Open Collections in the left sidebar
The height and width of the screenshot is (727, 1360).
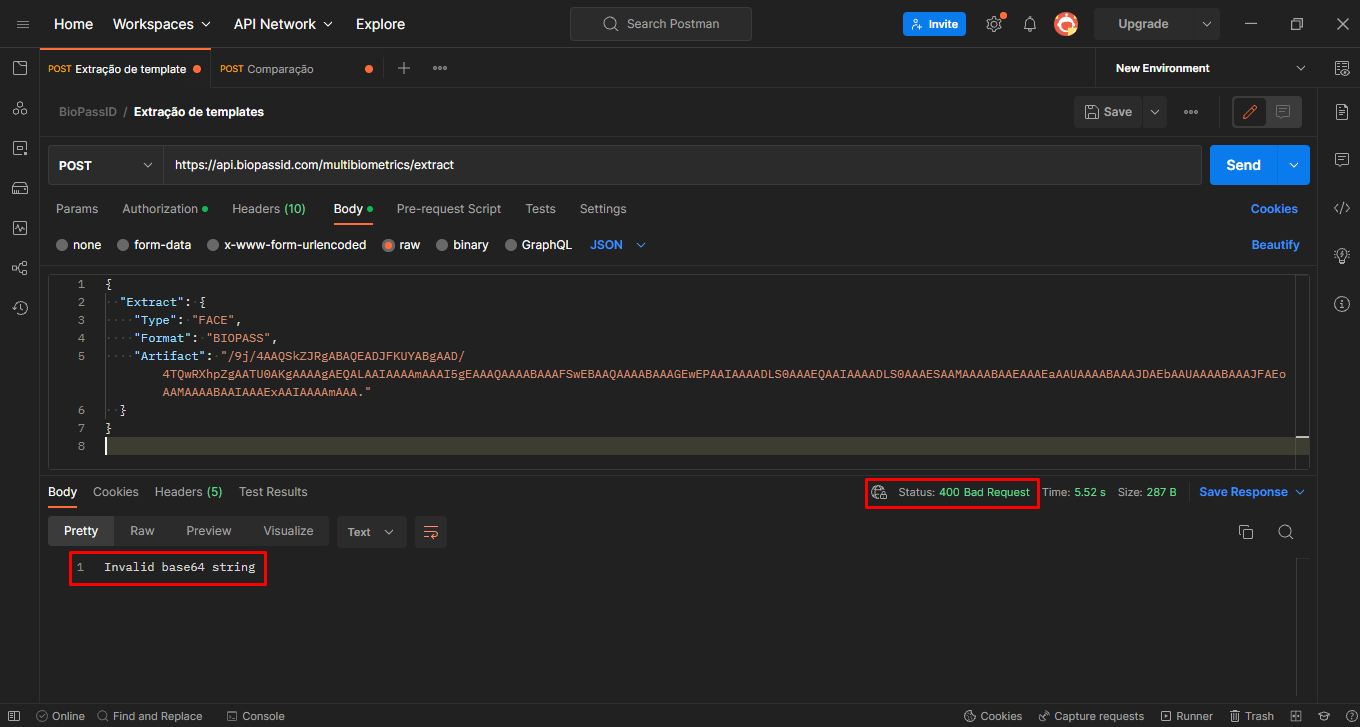[x=20, y=68]
